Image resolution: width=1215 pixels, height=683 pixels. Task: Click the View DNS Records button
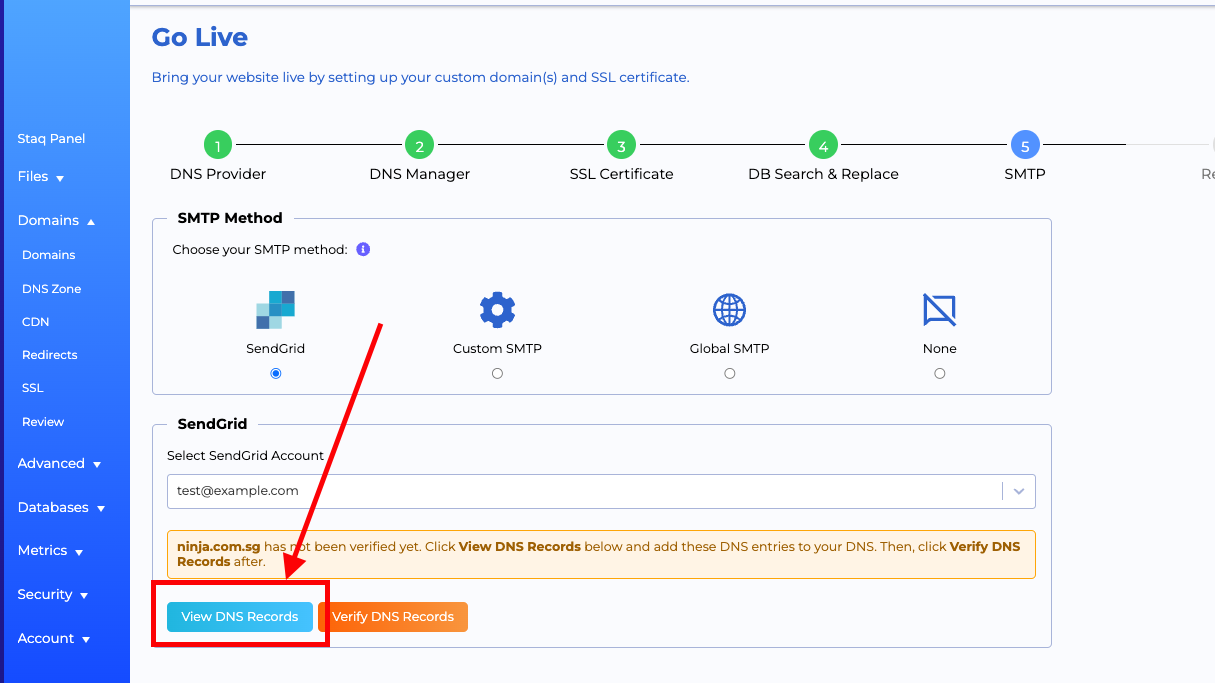tap(240, 617)
